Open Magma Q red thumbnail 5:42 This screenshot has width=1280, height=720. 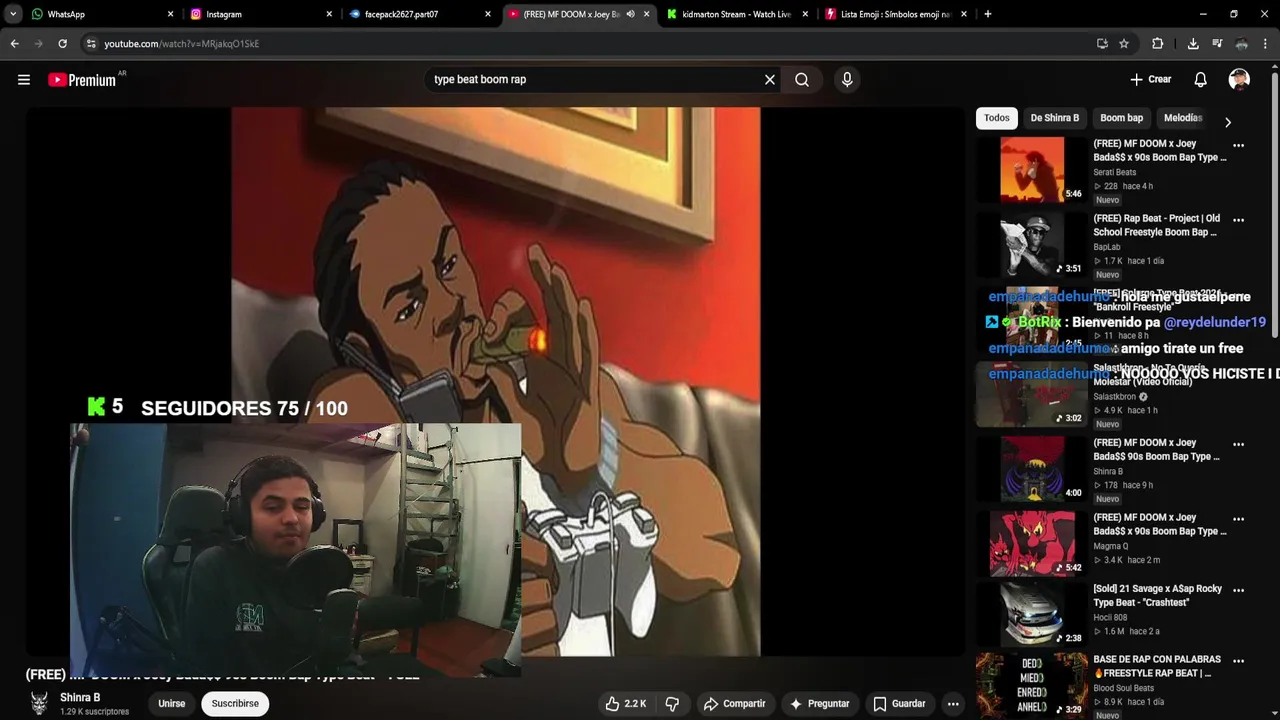click(x=1032, y=544)
